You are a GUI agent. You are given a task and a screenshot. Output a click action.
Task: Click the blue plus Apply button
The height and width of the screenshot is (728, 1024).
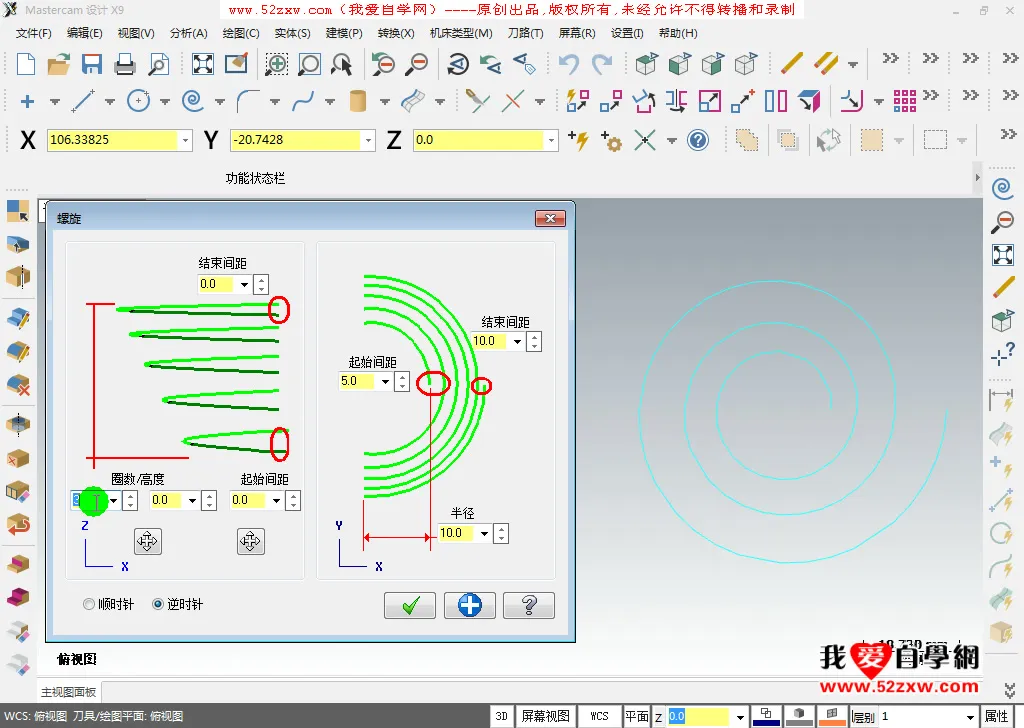pos(469,605)
